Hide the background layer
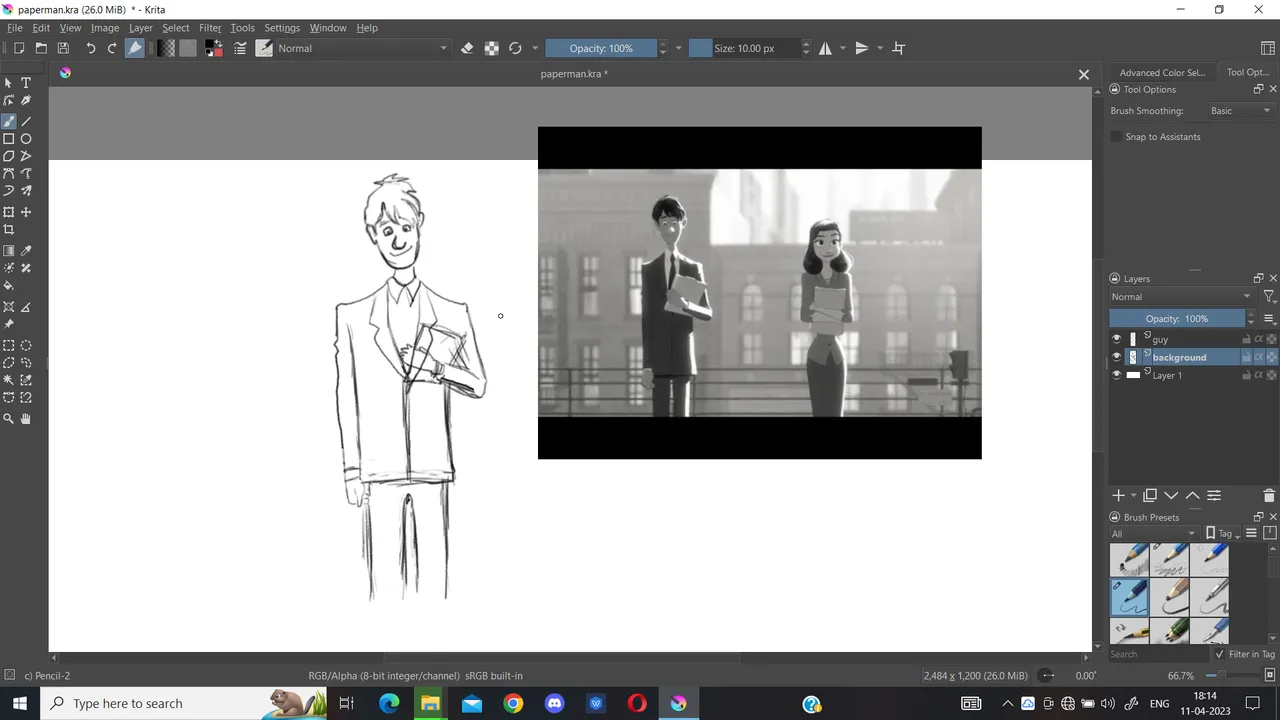 pos(1117,357)
